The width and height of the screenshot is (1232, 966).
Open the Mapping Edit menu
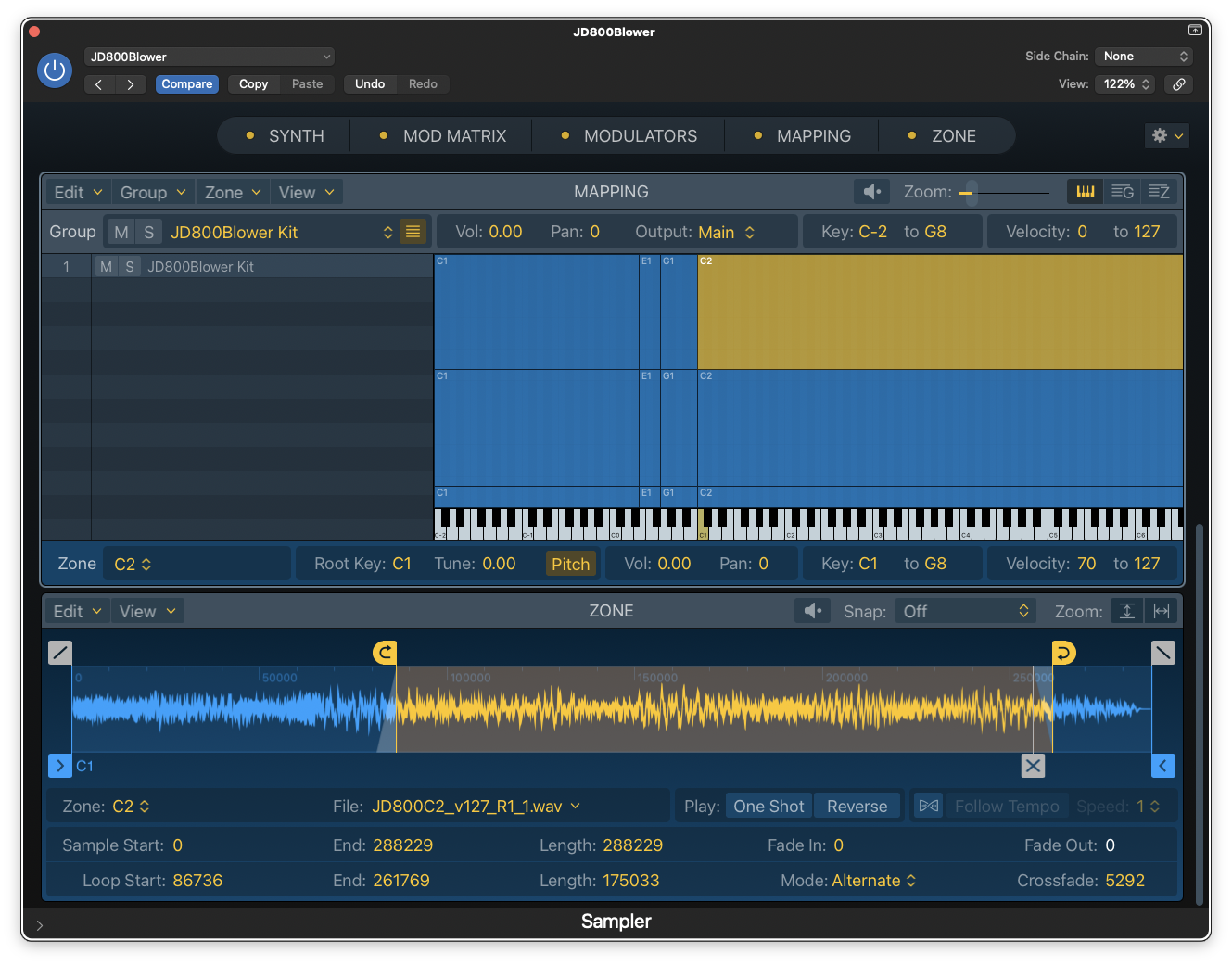[x=78, y=192]
